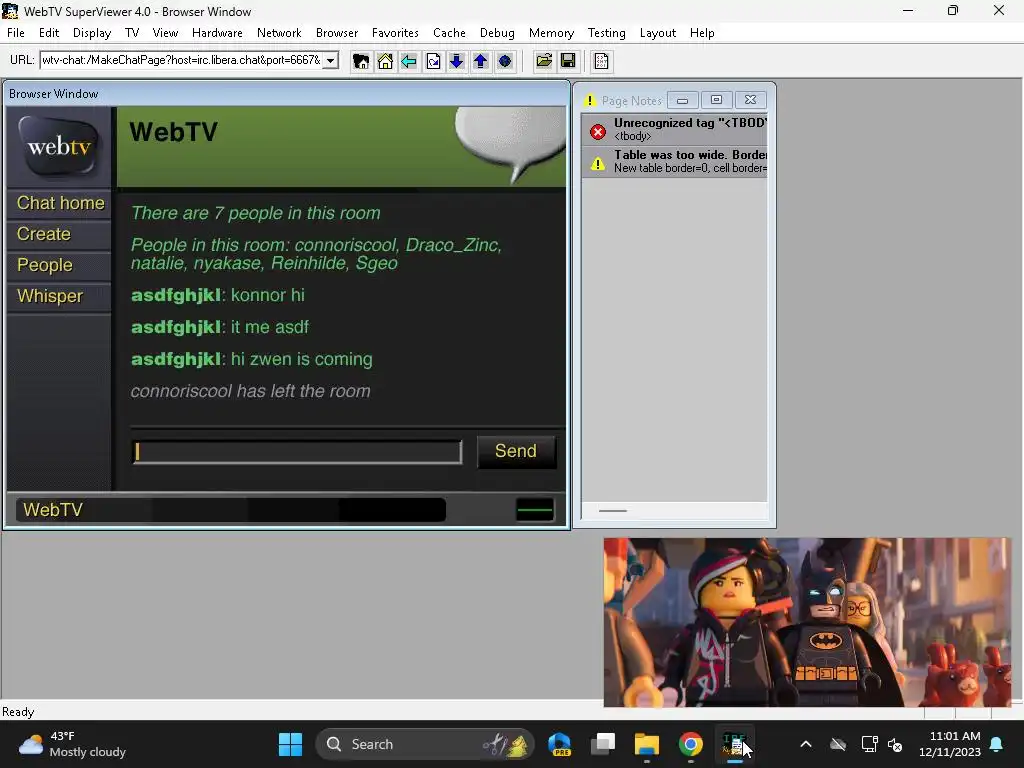Open the Windows Start menu

pos(290,744)
